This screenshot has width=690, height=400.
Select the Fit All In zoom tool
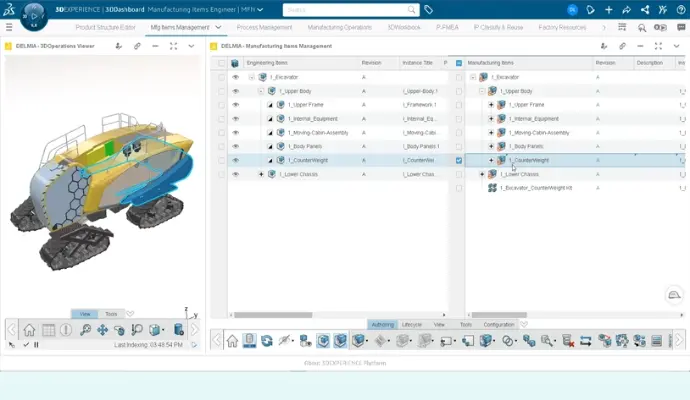pos(85,330)
